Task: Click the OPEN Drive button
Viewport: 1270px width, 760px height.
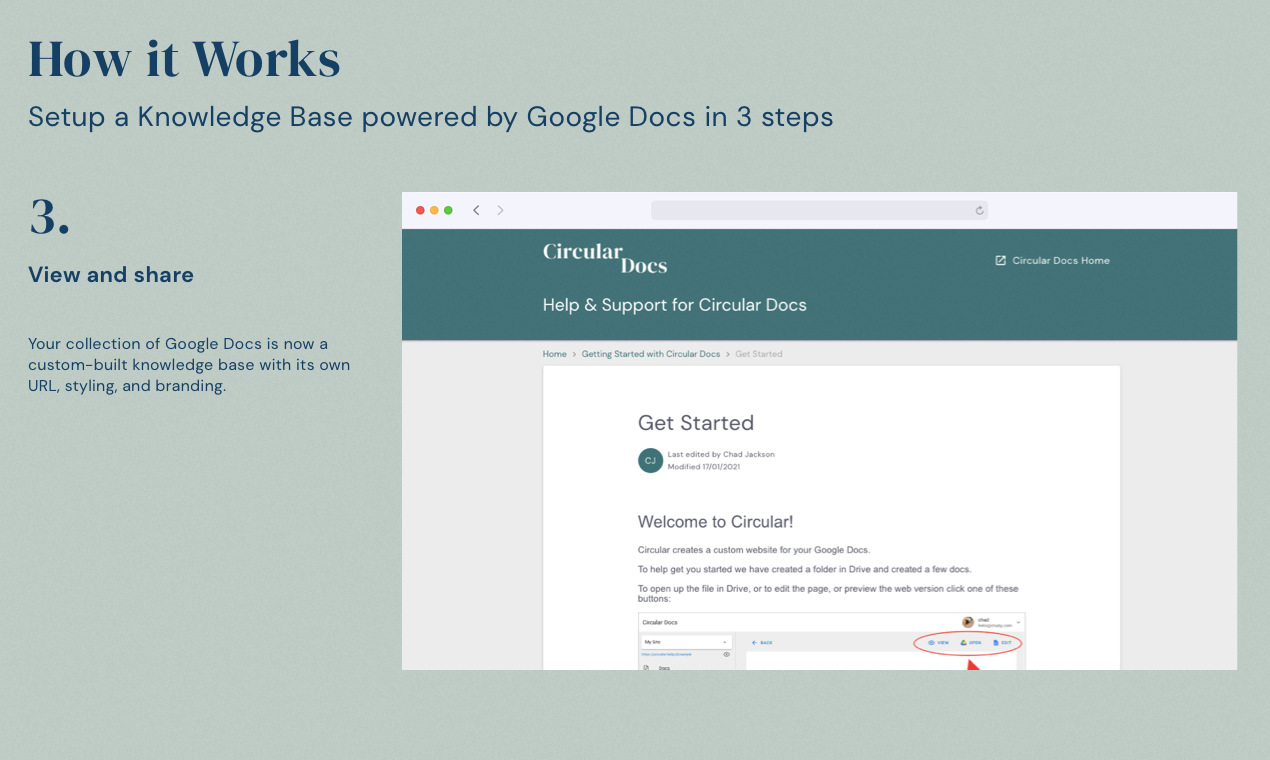Action: point(970,642)
